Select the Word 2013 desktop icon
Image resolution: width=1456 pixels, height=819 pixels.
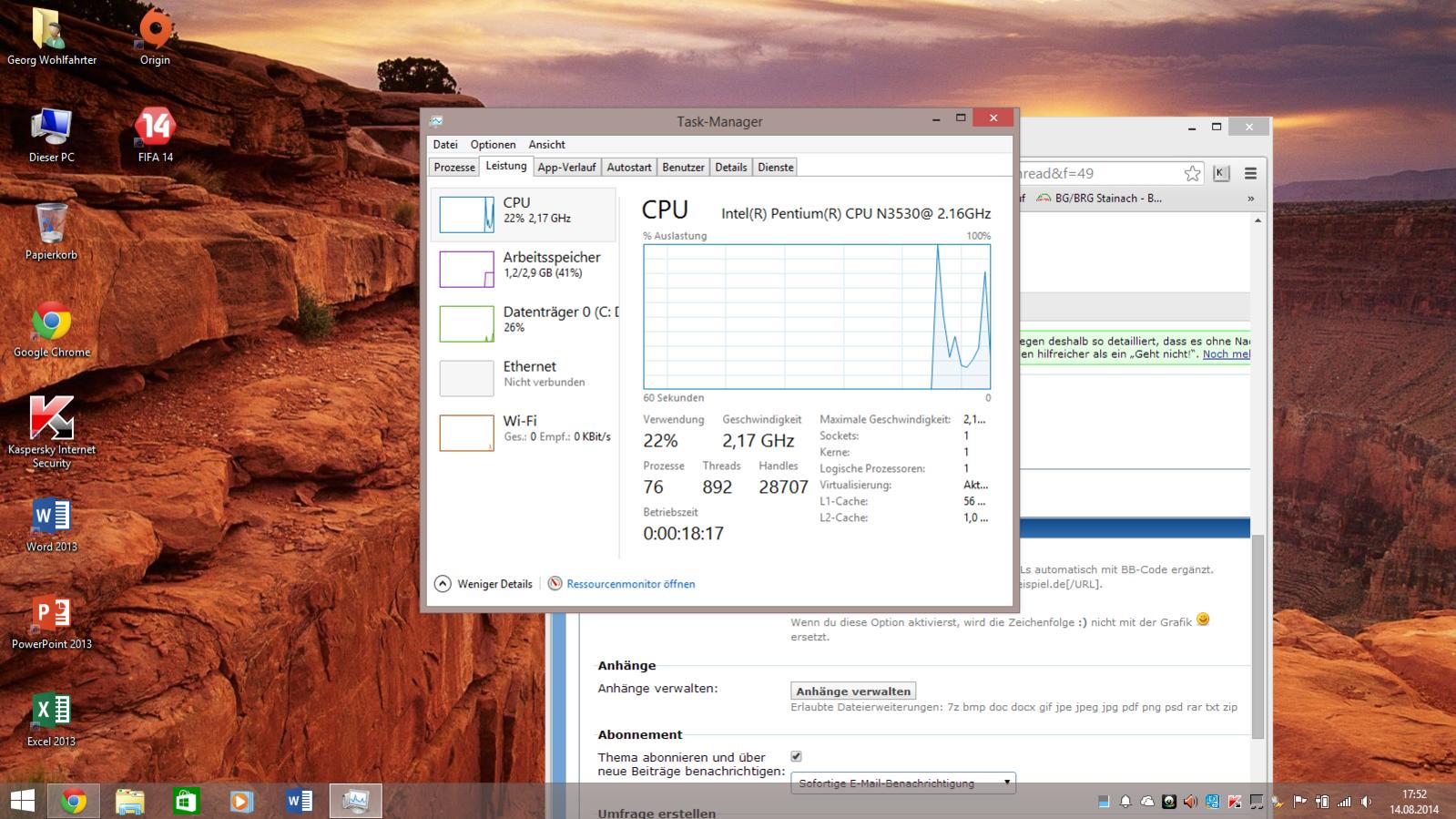click(52, 524)
